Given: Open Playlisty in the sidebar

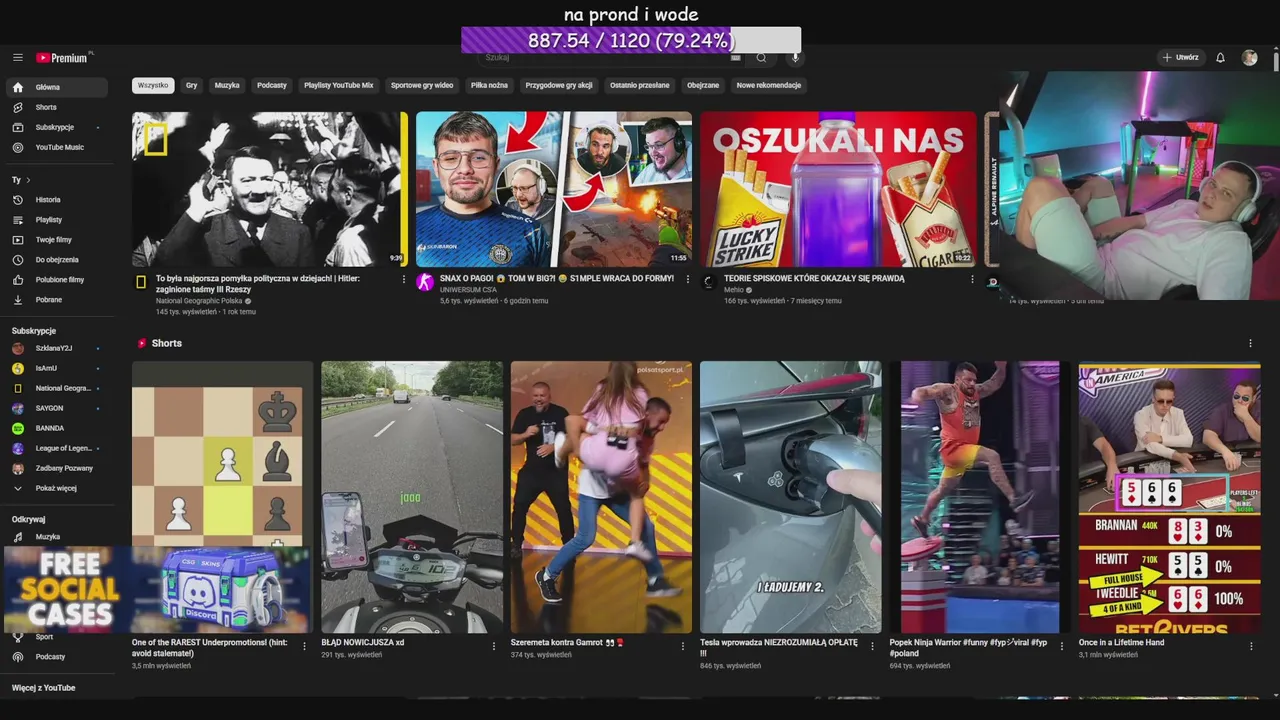Looking at the screenshot, I should [56, 220].
